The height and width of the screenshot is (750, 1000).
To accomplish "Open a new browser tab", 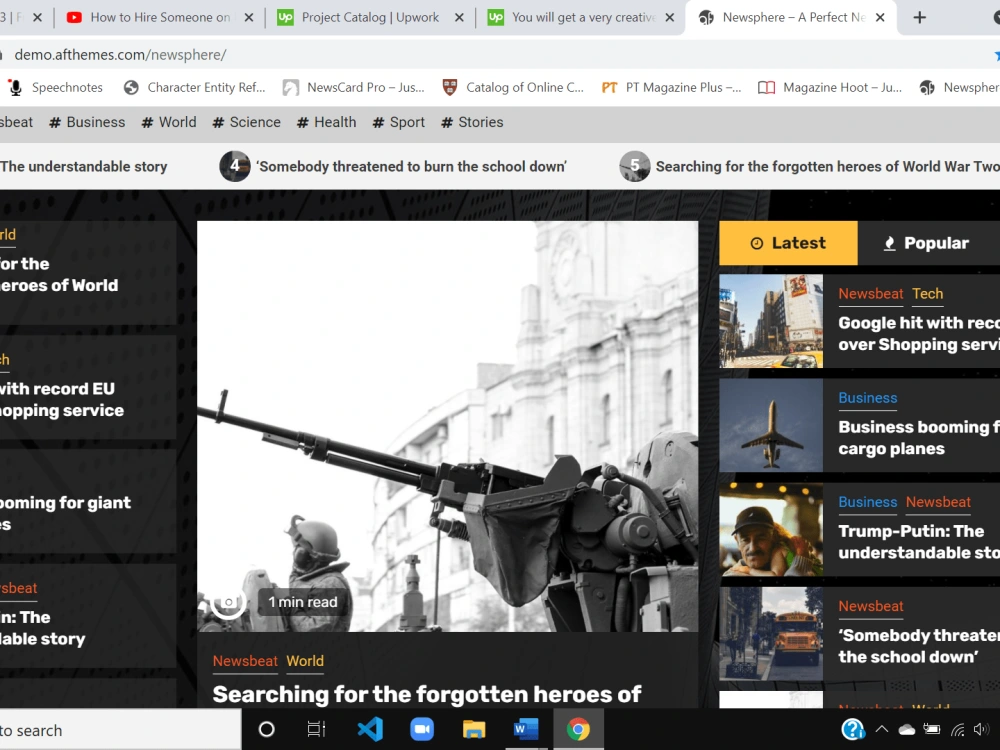I will coord(919,17).
